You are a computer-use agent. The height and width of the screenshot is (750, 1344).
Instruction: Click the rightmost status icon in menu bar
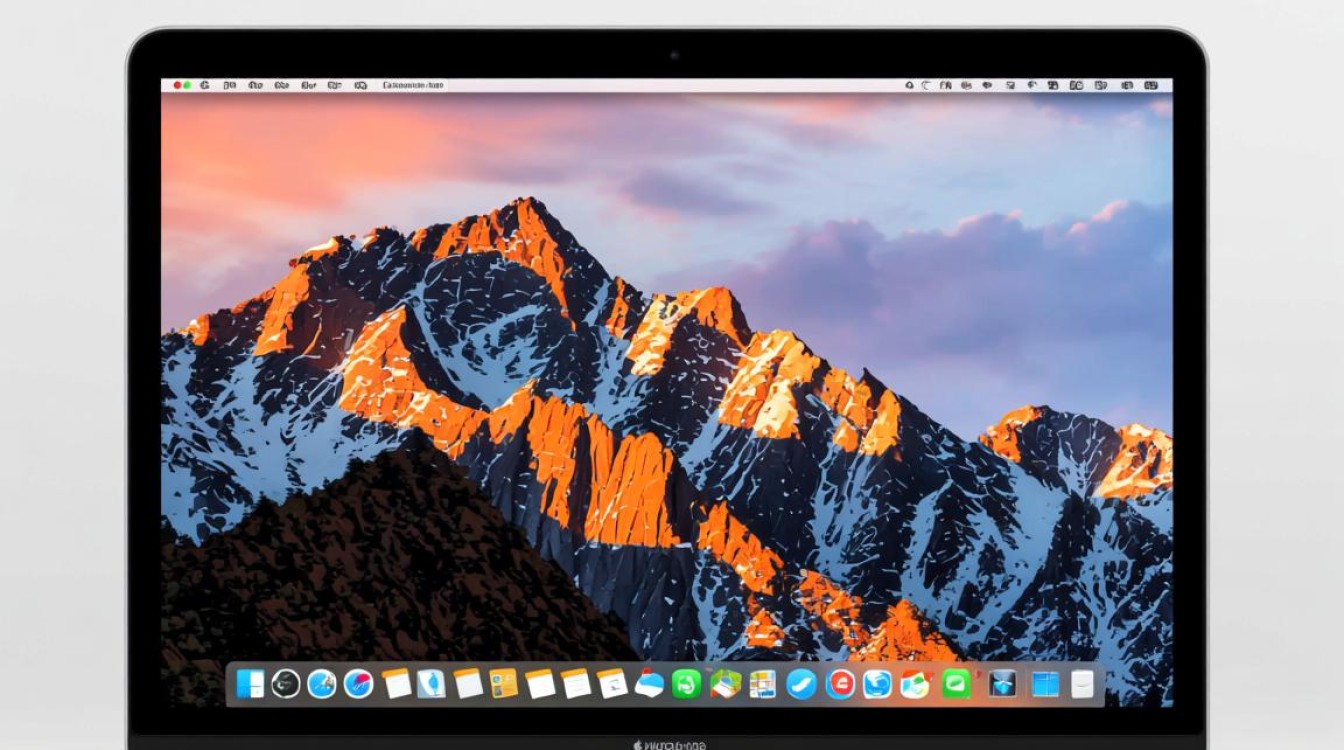pyautogui.click(x=1153, y=86)
